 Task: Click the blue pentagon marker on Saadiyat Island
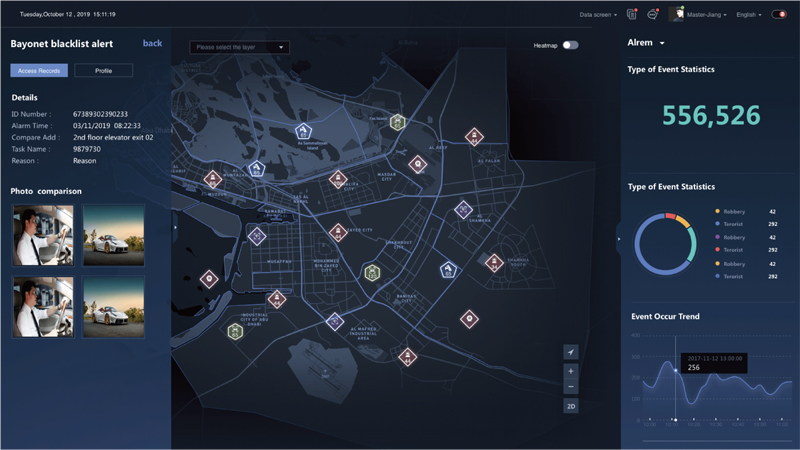pos(303,131)
